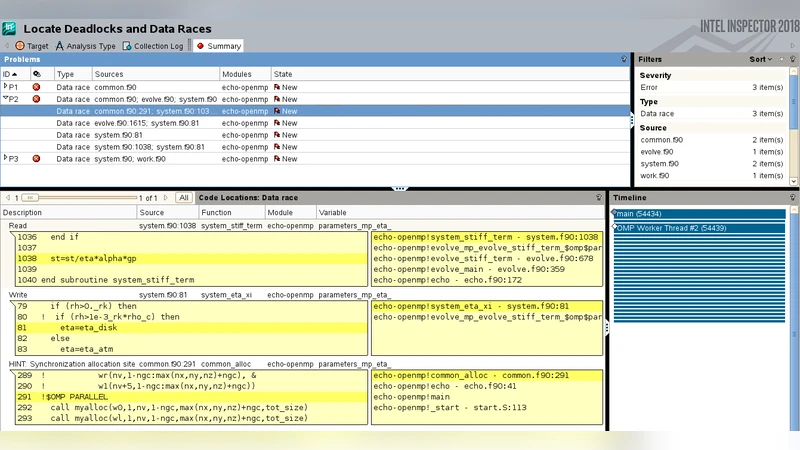Click stack frame evolve_main - evolve.f90:359
Screen dimensions: 800x450
(469, 269)
